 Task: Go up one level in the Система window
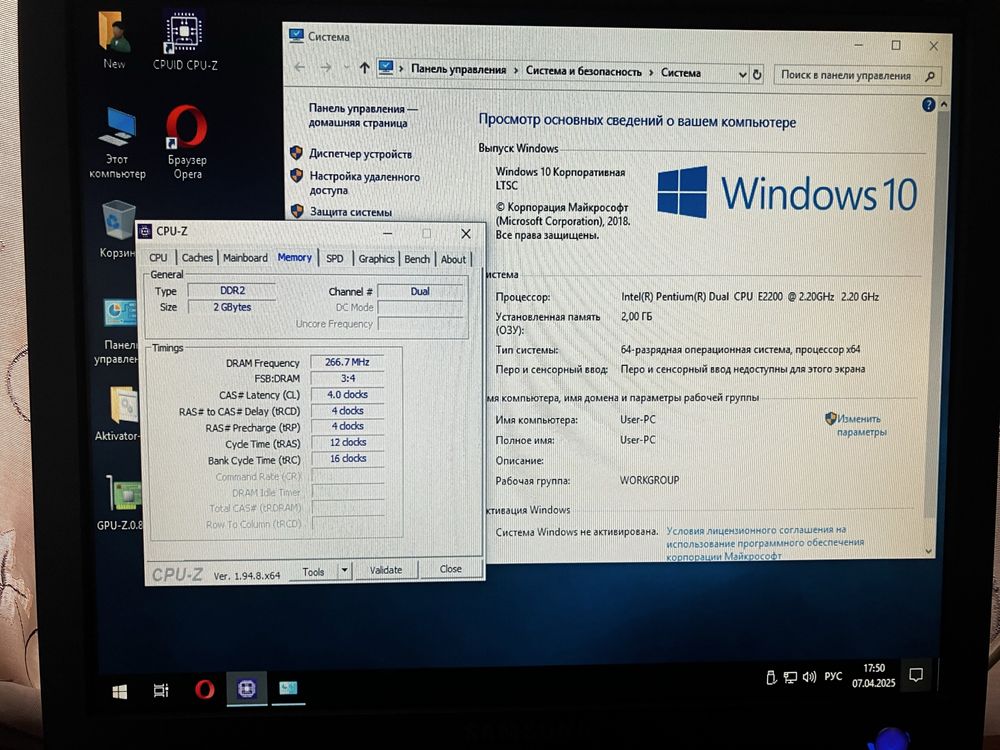364,68
